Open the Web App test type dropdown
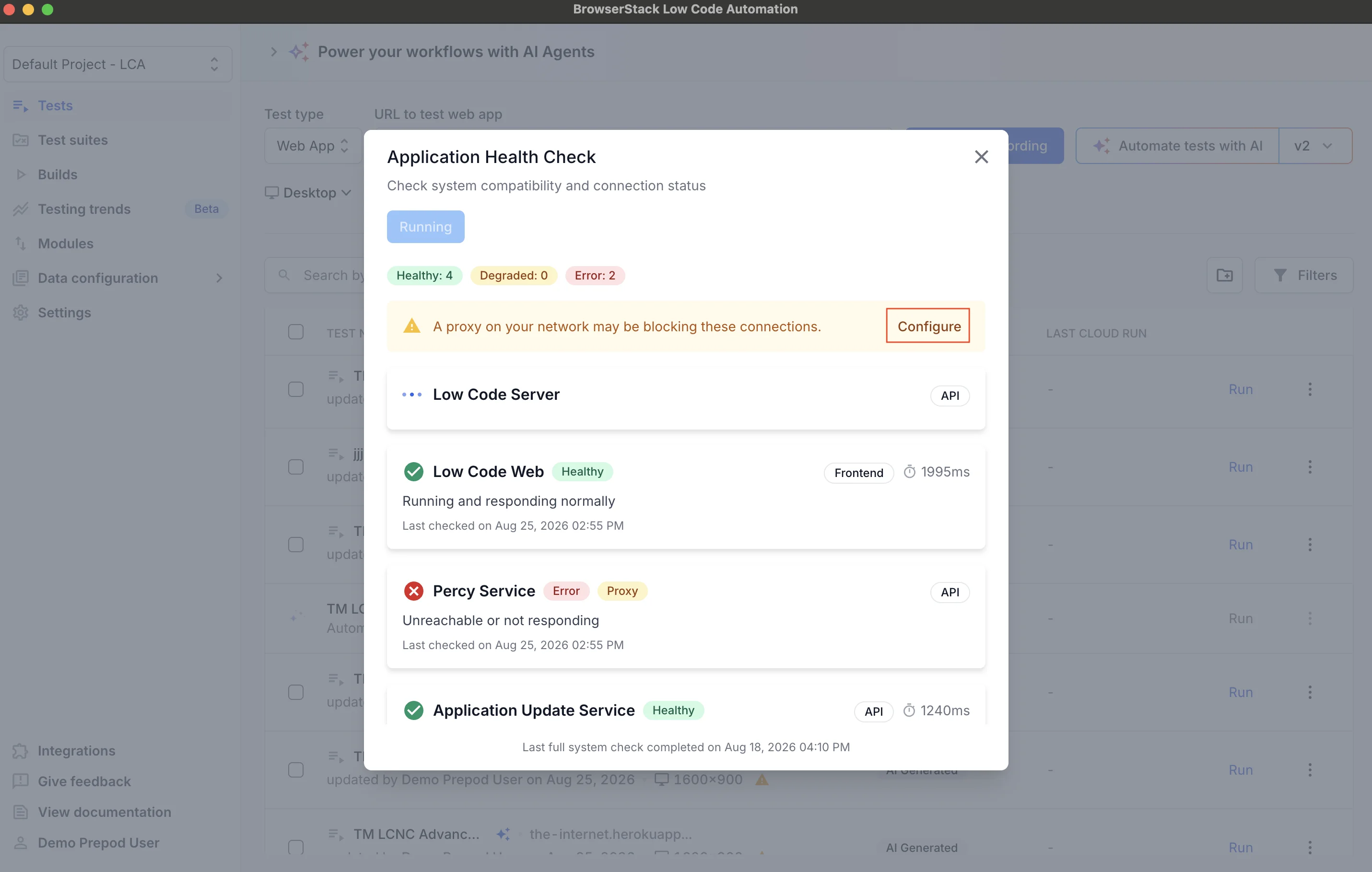 coord(313,146)
